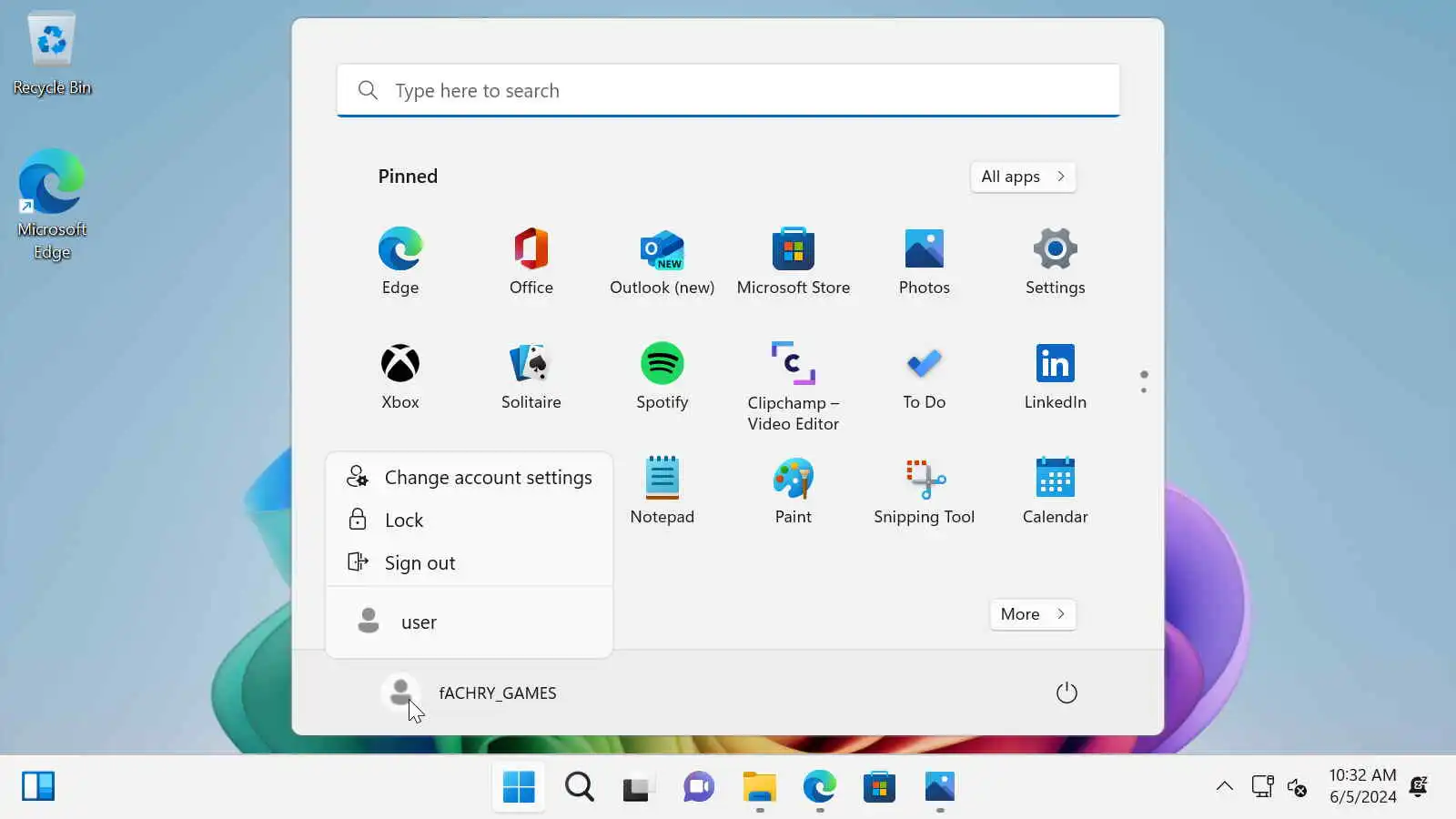Click the Start button on taskbar
Viewport: 1456px width, 819px height.
pos(519,787)
